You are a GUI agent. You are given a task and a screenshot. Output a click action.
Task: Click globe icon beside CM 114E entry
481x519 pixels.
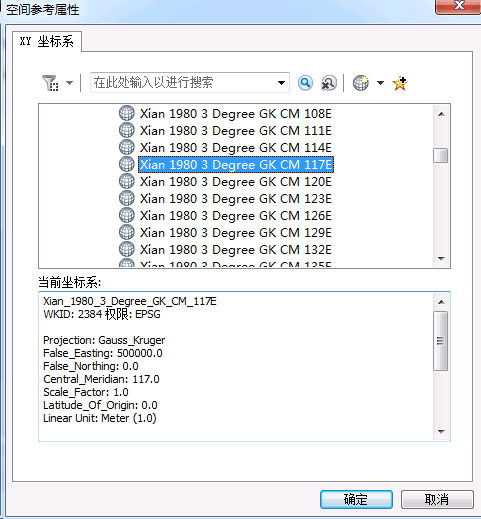[127, 147]
